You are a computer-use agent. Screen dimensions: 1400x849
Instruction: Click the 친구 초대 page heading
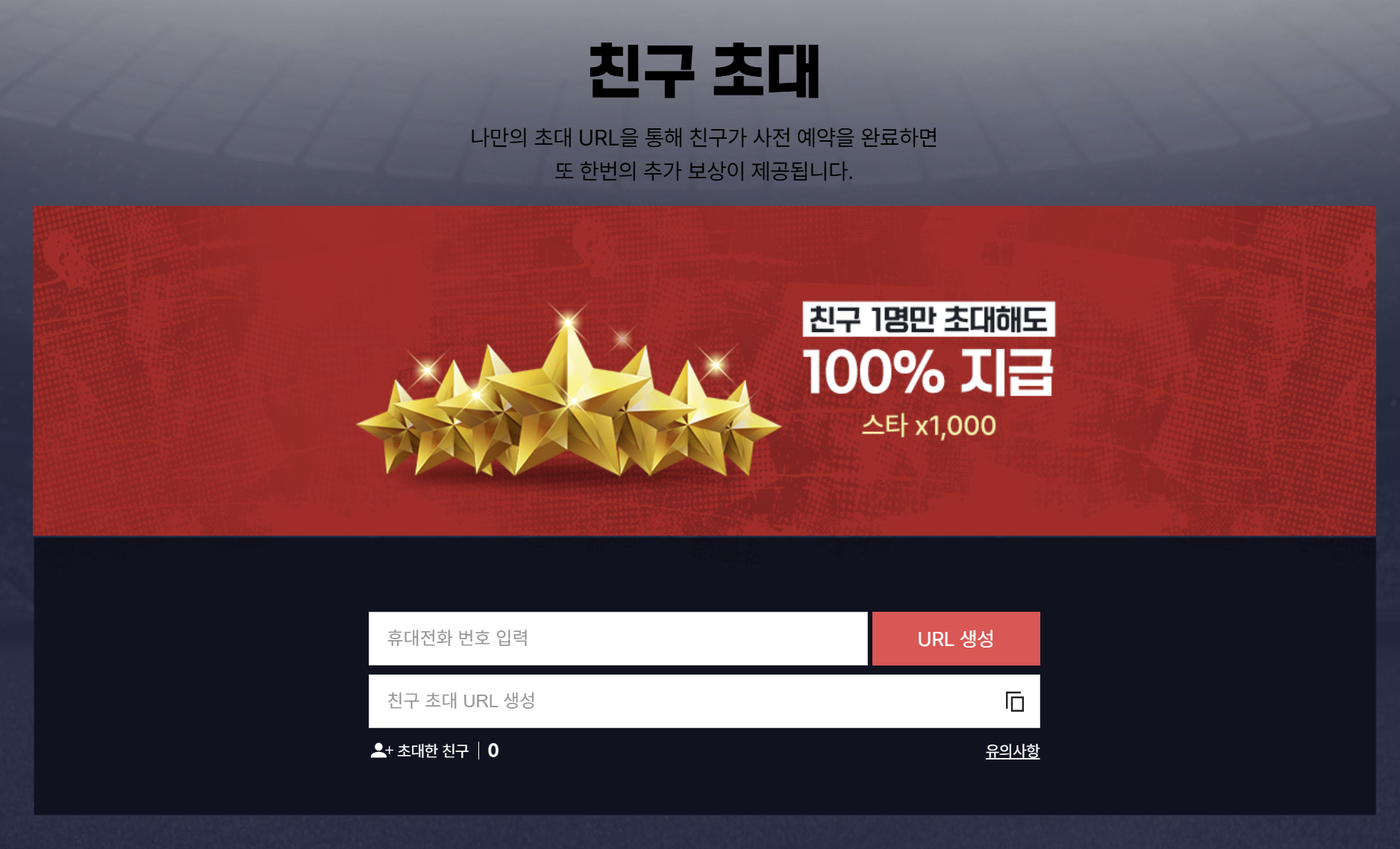pyautogui.click(x=704, y=71)
